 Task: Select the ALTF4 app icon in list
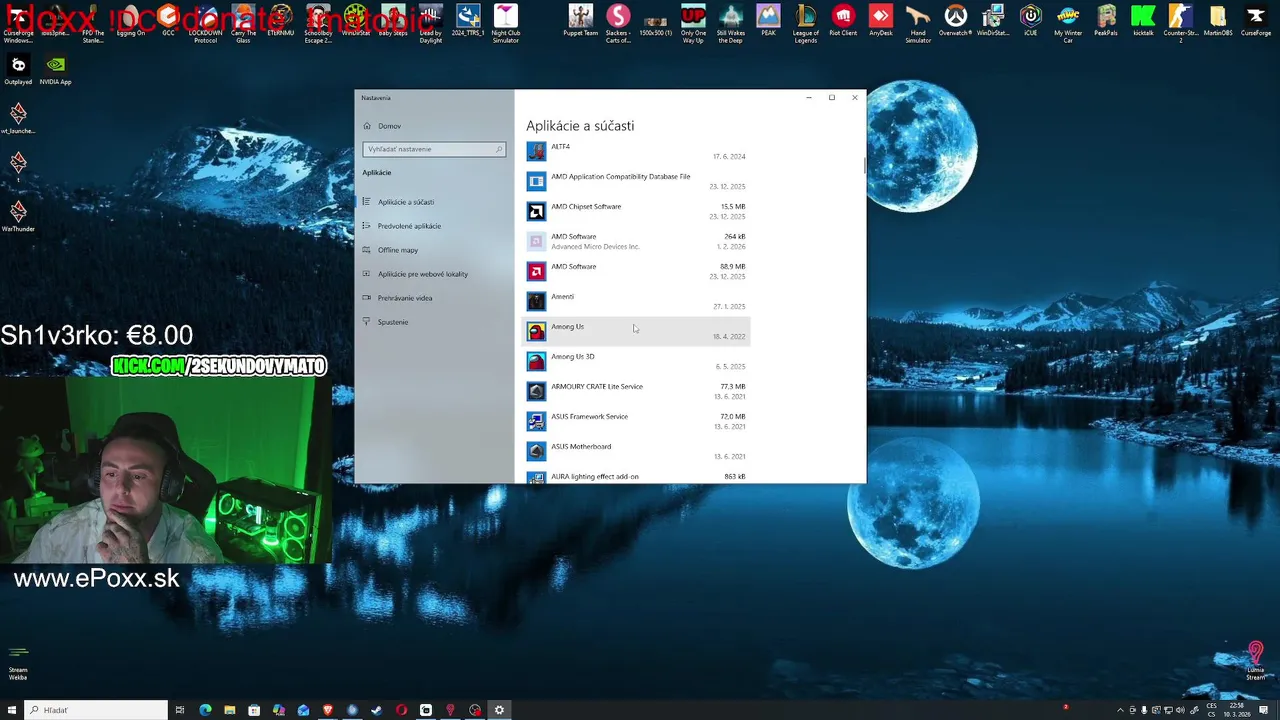point(536,151)
